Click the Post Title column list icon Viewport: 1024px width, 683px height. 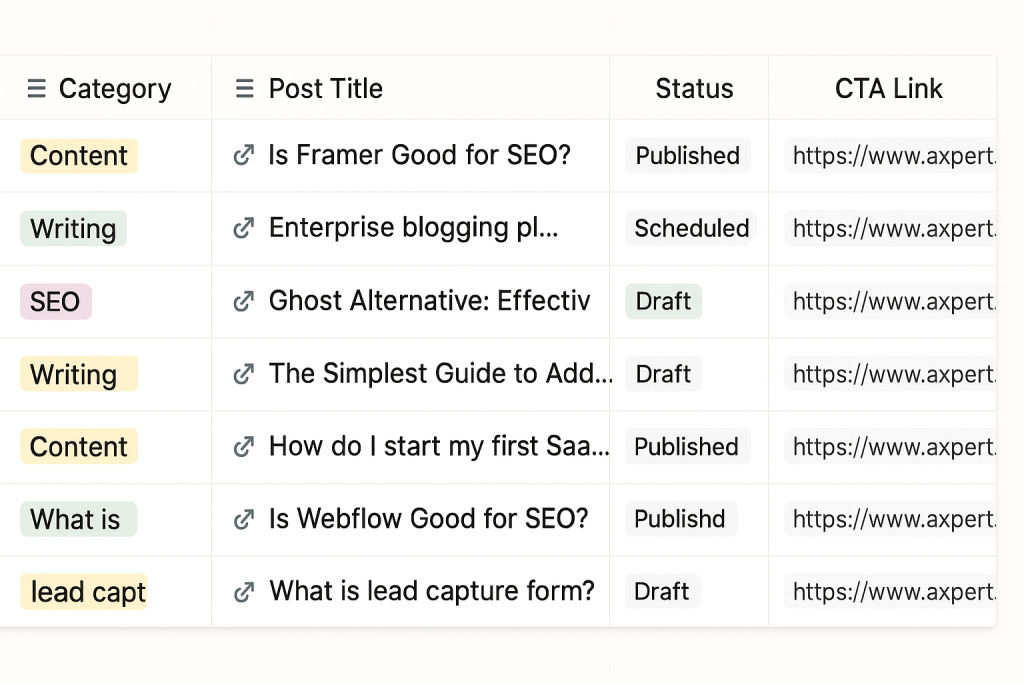(x=244, y=88)
